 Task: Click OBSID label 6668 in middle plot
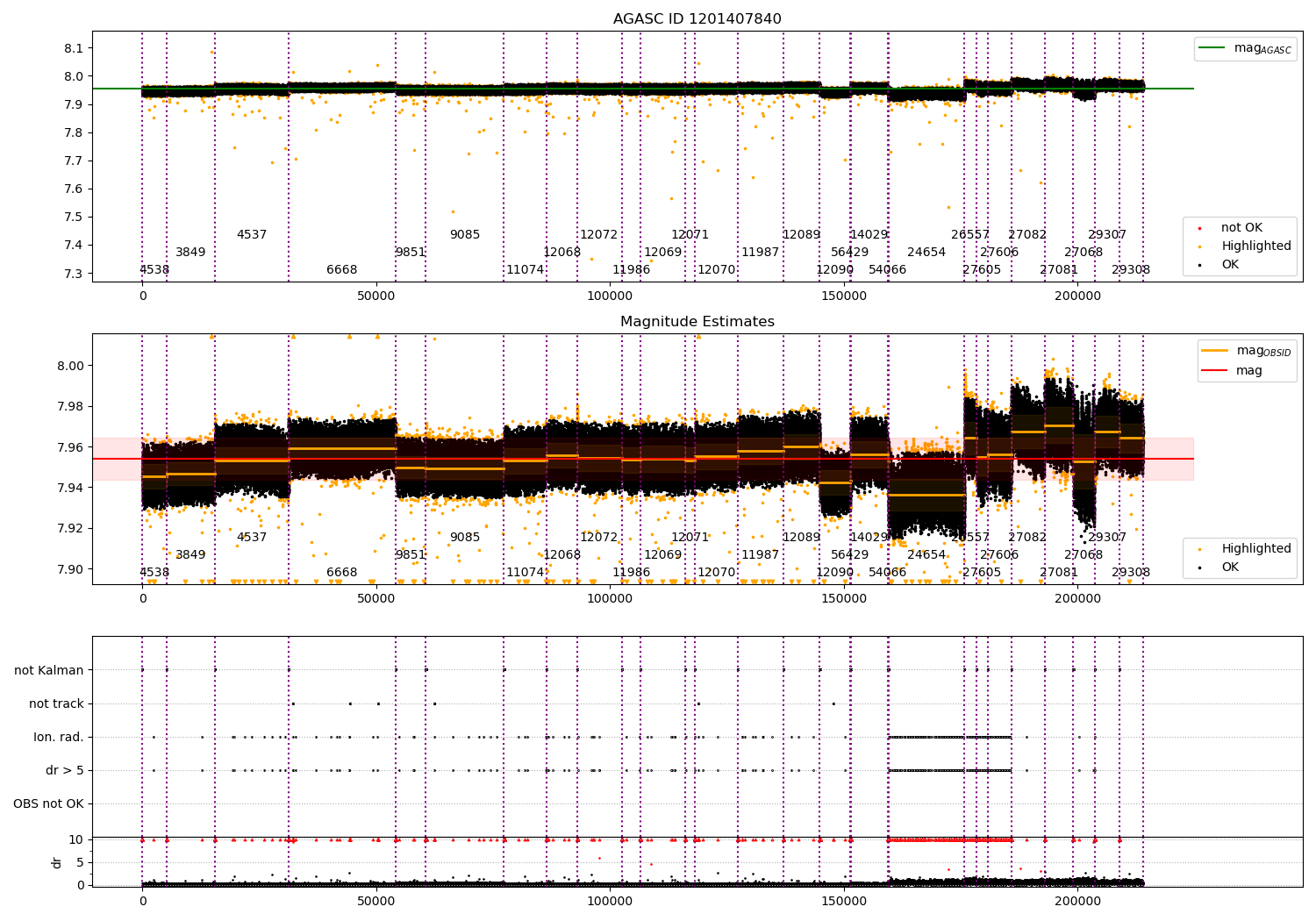coord(342,573)
